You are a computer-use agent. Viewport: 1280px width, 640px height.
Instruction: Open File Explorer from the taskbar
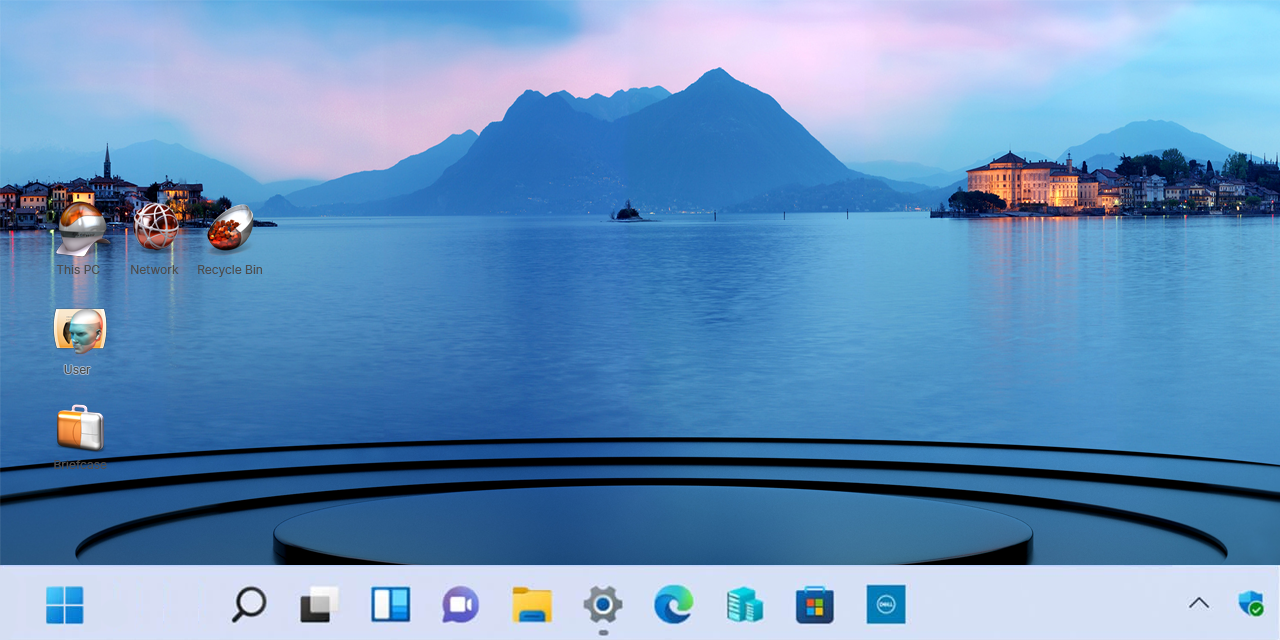pos(532,605)
